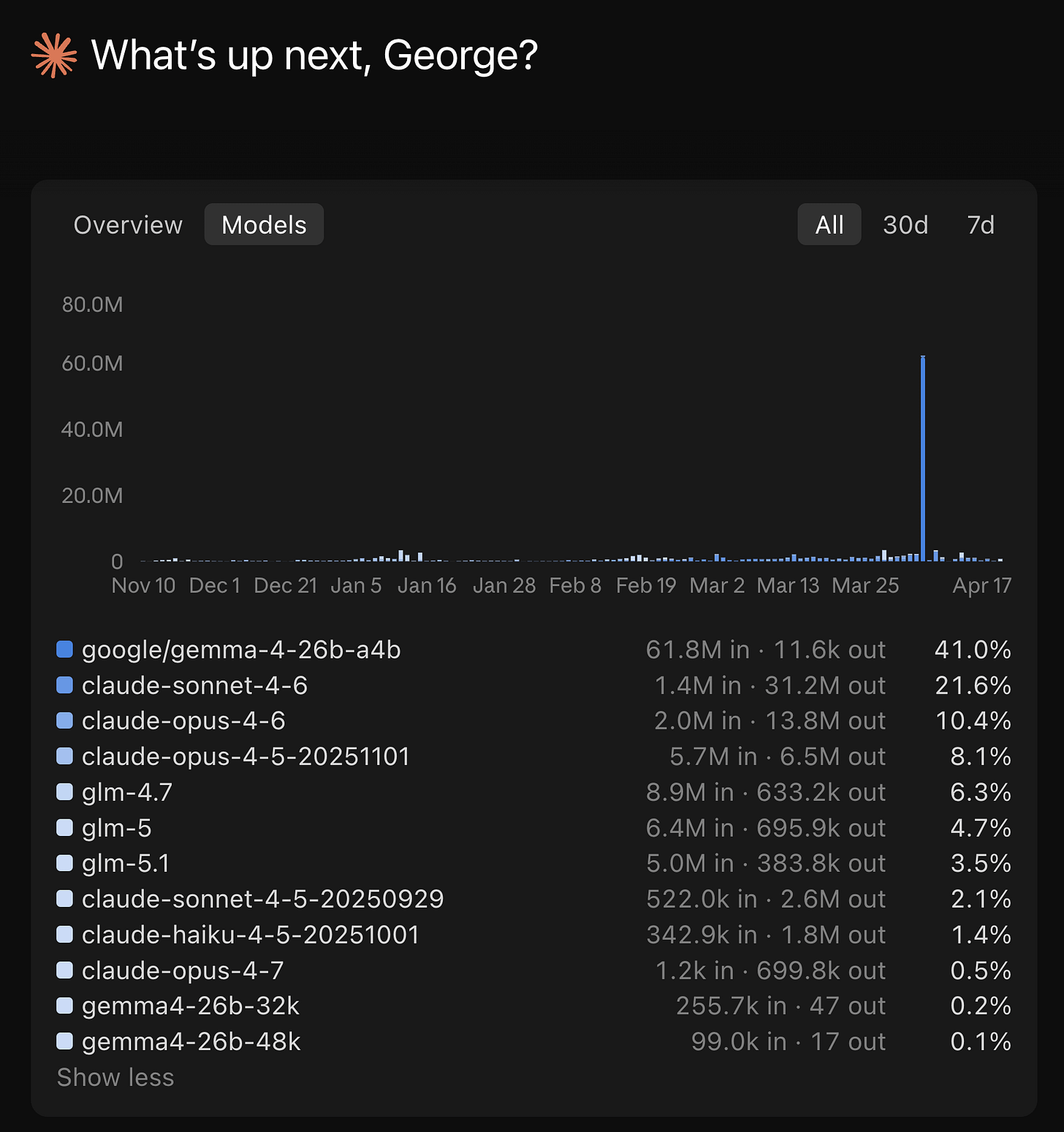Click the google/gemma-4-26b-a4b model name
The image size is (1064, 1132).
click(241, 650)
